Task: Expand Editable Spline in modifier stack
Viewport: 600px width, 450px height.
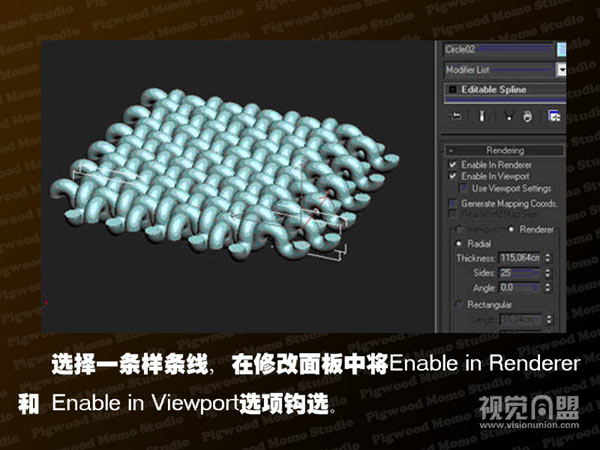Action: (453, 90)
